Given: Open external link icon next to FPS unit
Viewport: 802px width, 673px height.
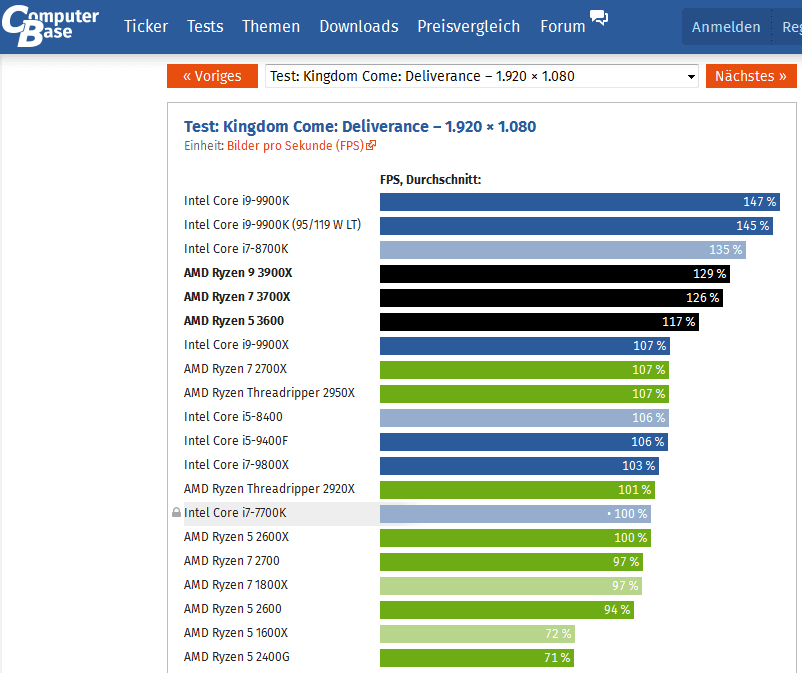Looking at the screenshot, I should (x=371, y=145).
